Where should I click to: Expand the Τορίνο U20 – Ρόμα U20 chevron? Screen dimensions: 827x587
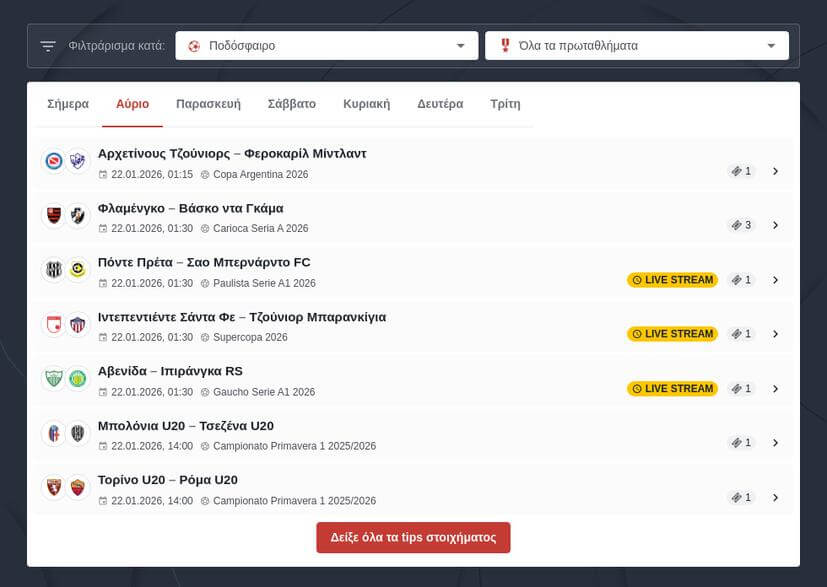pos(775,497)
